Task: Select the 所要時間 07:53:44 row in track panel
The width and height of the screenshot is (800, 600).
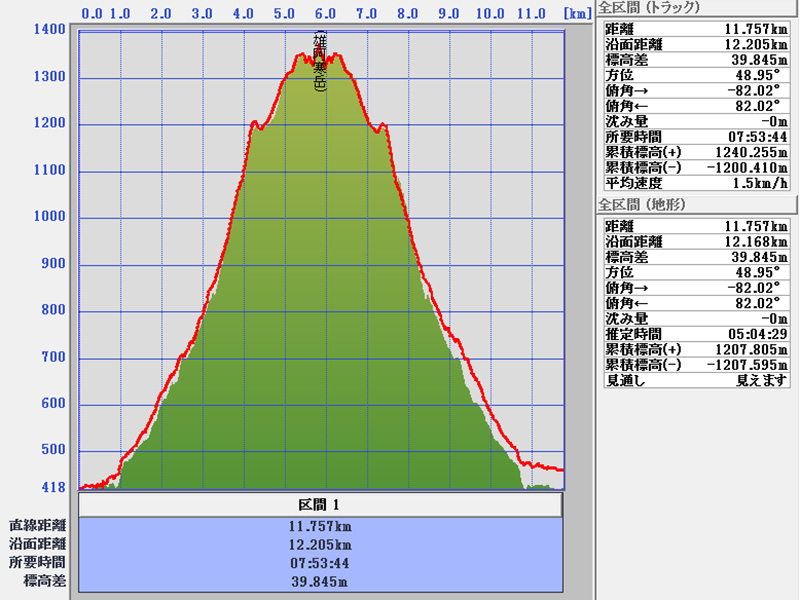Action: tap(696, 136)
